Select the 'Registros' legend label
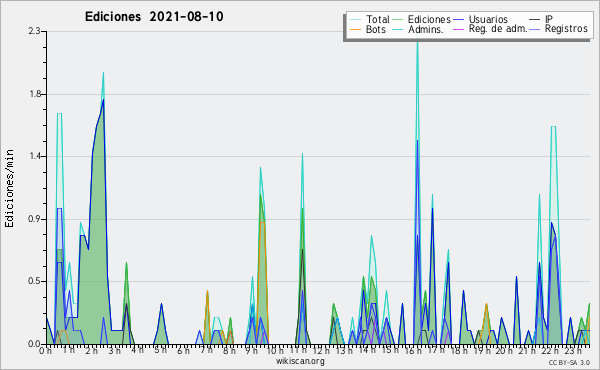Viewport: 600px width, 370px height. click(566, 29)
